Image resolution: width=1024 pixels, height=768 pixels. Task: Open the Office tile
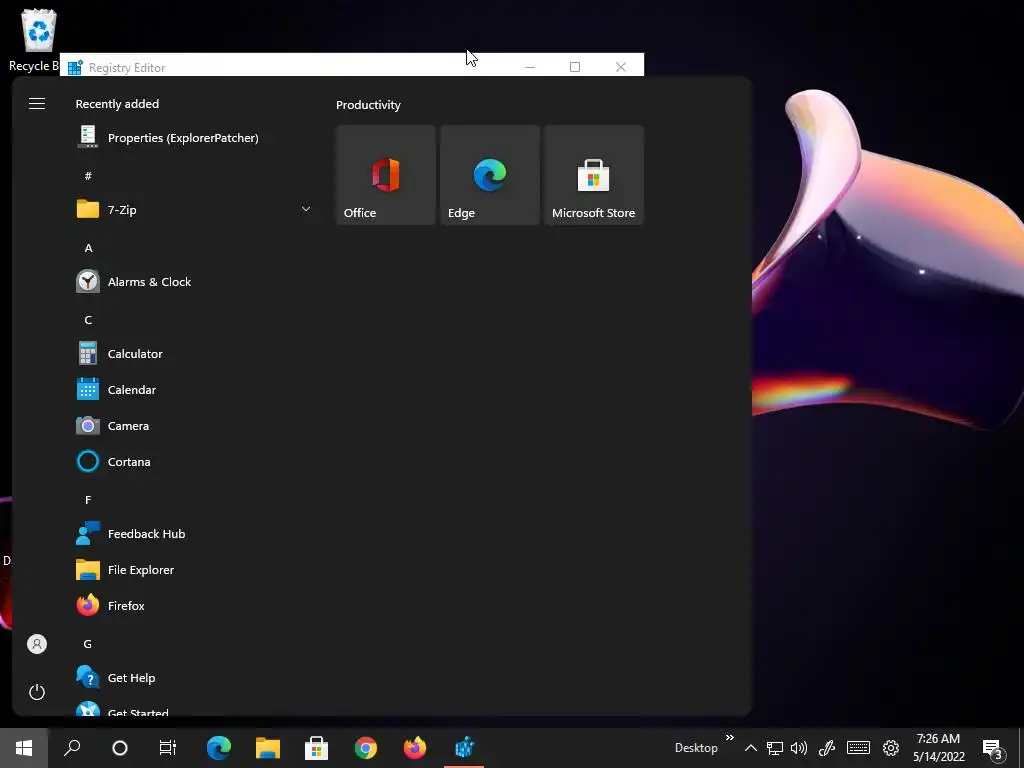pyautogui.click(x=385, y=175)
